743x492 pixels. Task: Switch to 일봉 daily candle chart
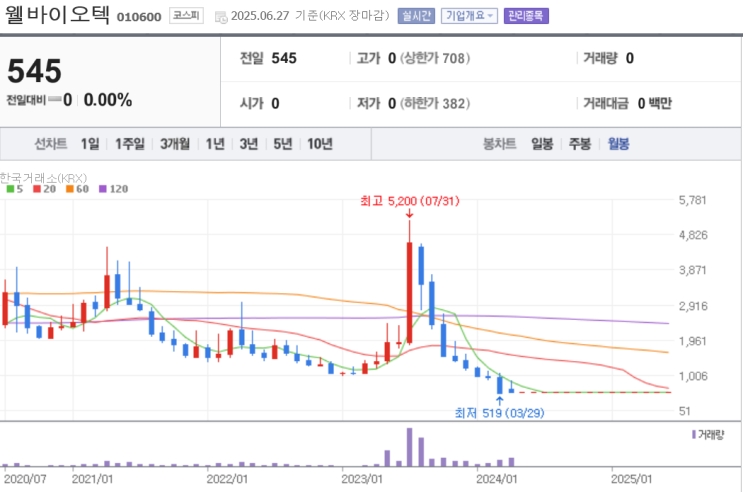(x=542, y=144)
